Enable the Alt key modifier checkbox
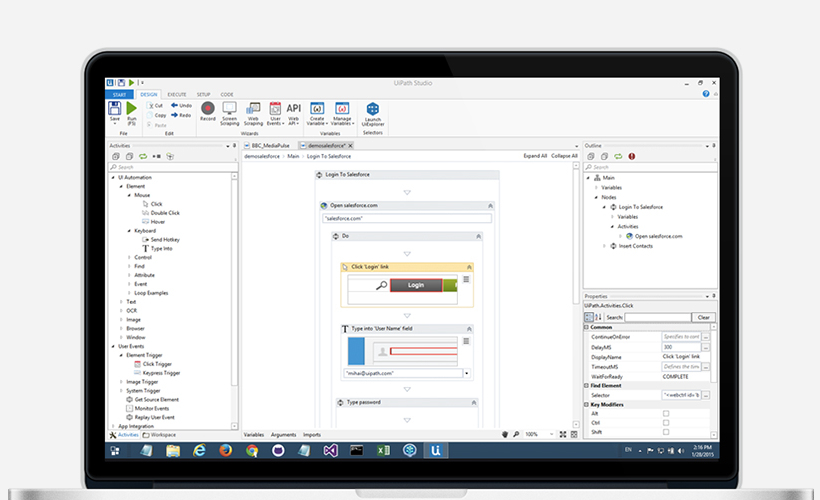 coord(666,412)
